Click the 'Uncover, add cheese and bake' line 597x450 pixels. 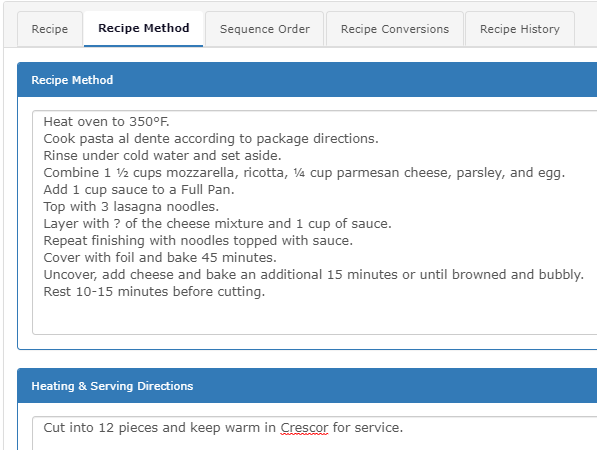[313, 274]
